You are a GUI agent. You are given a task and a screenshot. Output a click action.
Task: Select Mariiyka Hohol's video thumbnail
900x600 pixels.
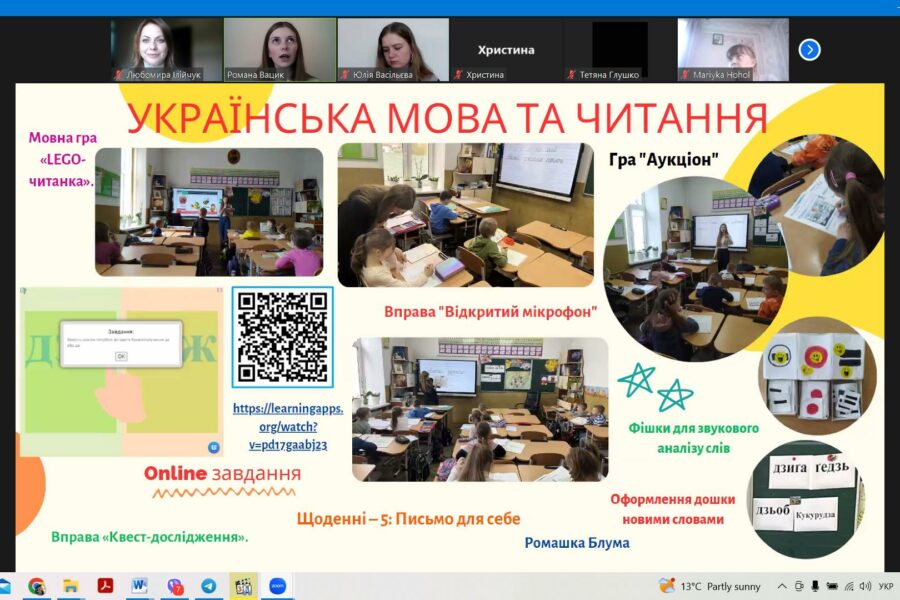coord(732,49)
